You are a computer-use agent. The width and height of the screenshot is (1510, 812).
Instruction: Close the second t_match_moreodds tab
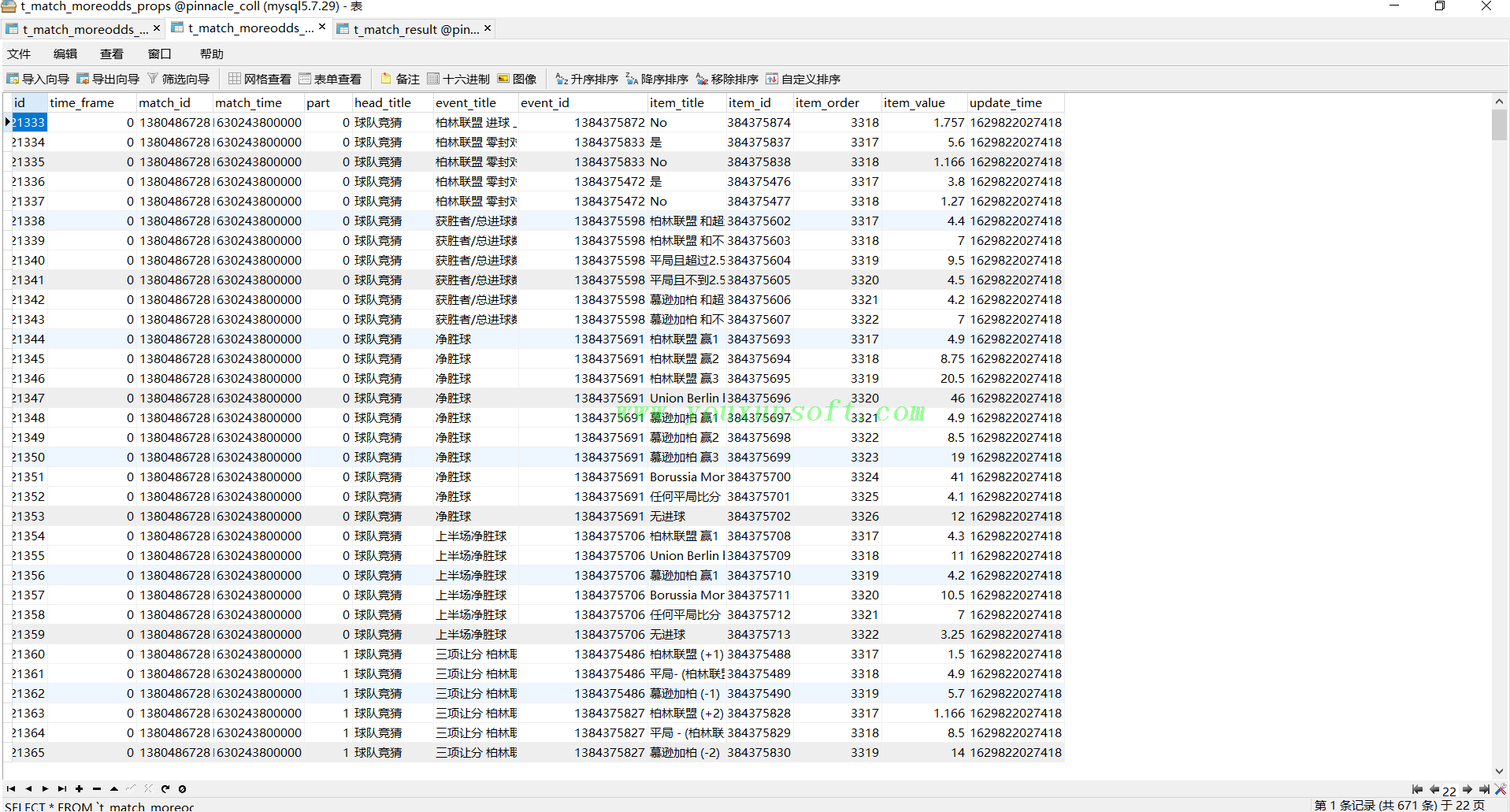tap(322, 28)
